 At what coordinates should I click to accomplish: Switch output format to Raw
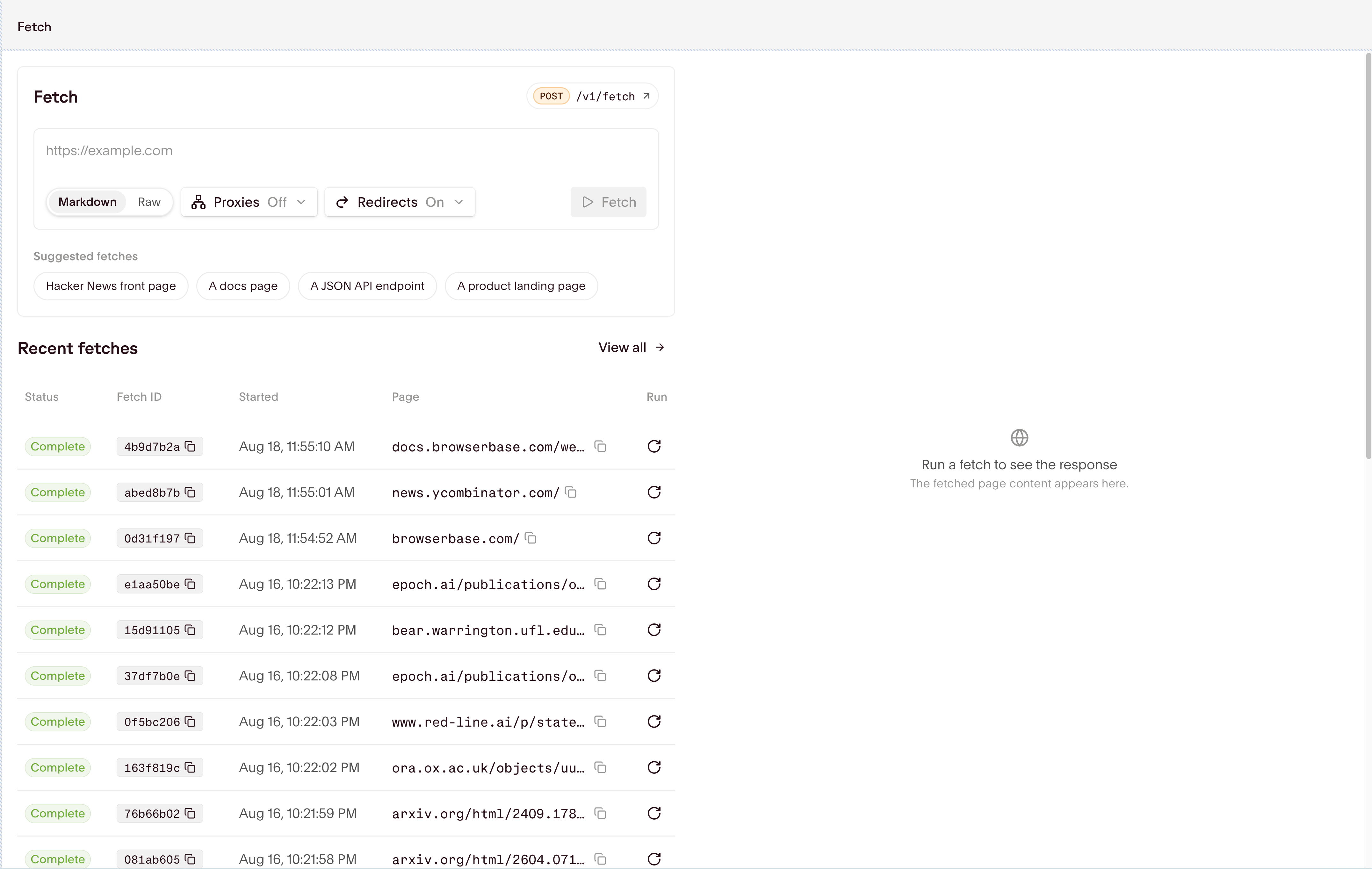[x=149, y=202]
